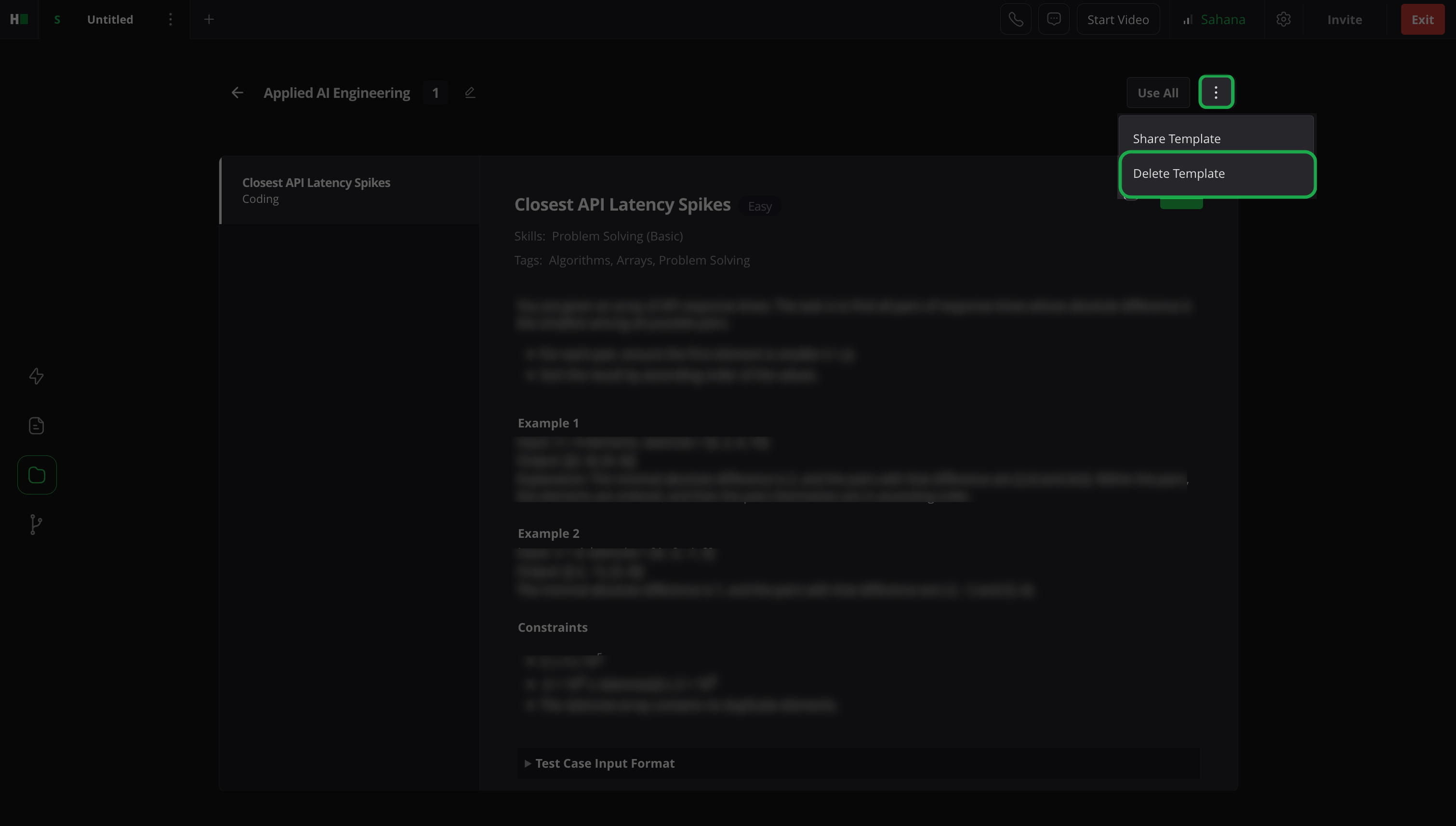Open the document sidebar icon
This screenshot has height=826, width=1456.
[36, 426]
